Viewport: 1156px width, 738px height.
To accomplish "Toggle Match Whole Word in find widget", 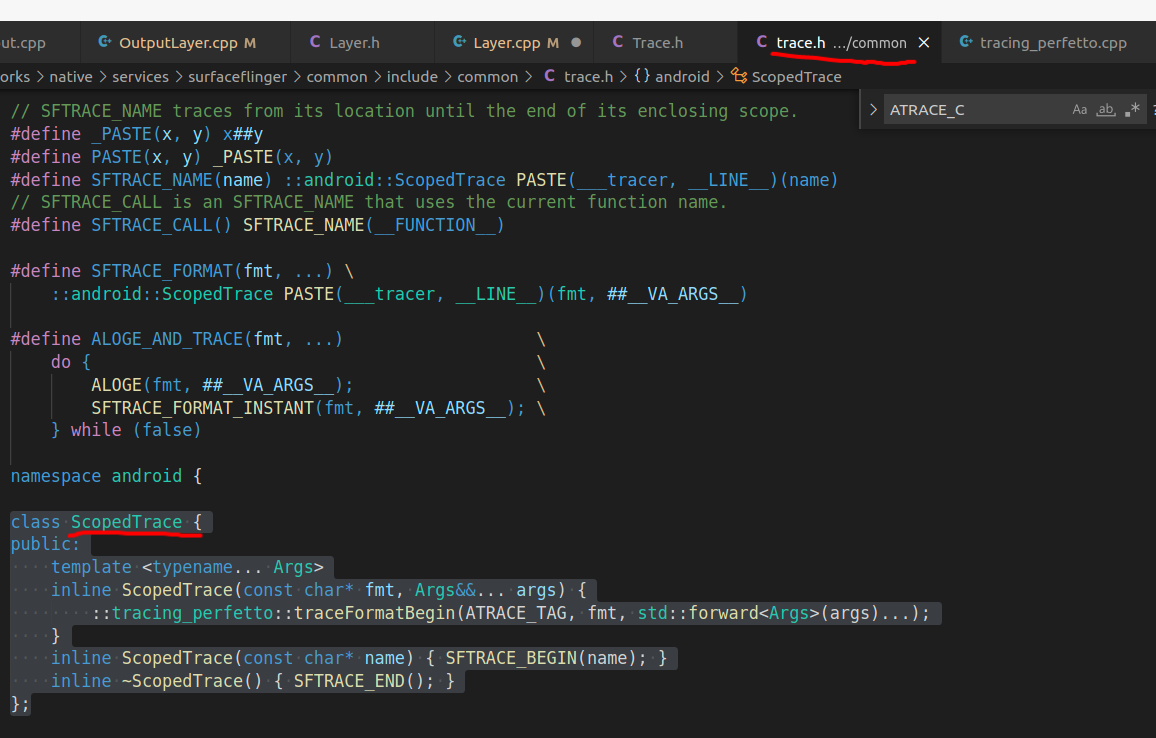I will click(x=1105, y=110).
